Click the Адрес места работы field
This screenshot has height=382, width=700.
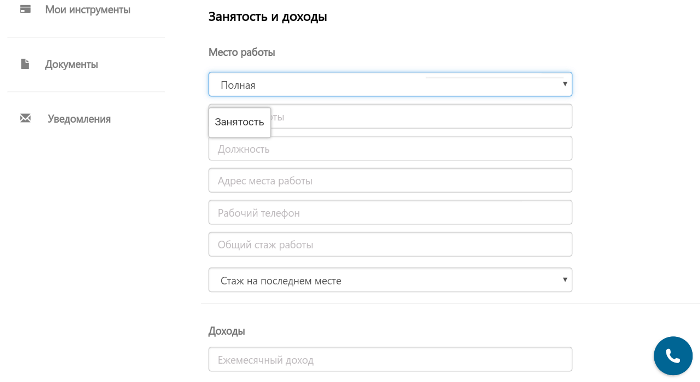click(390, 180)
